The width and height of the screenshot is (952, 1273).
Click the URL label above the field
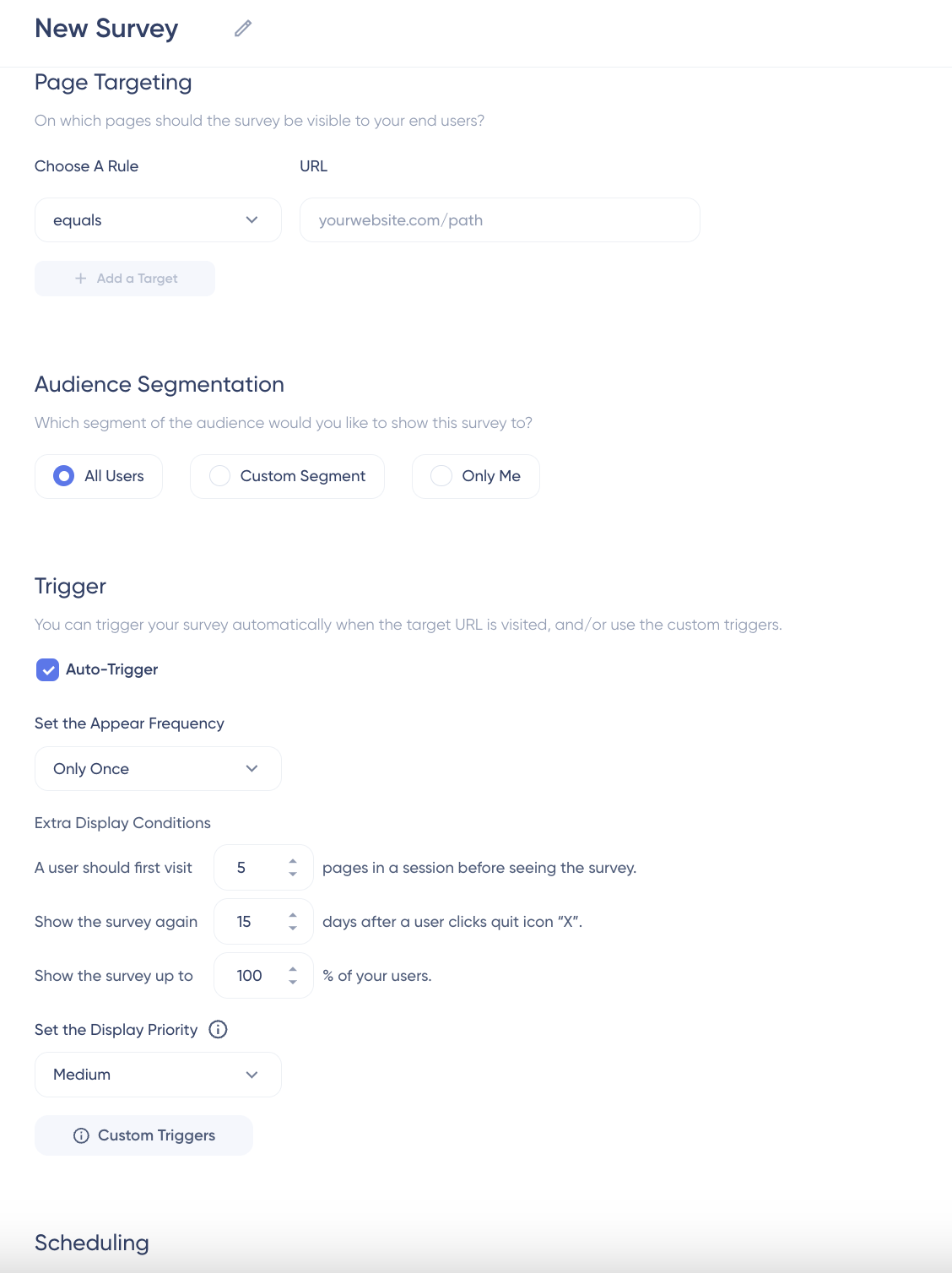point(313,166)
